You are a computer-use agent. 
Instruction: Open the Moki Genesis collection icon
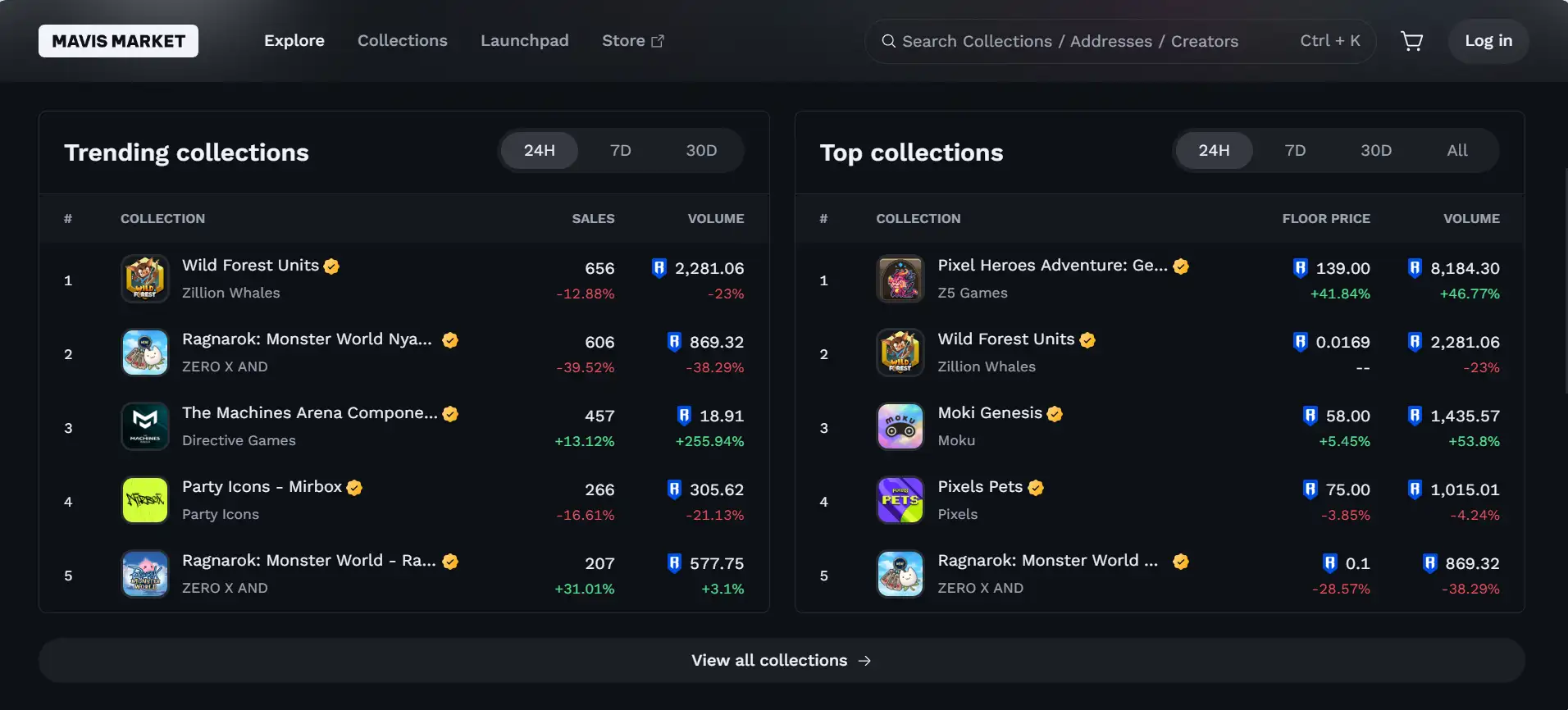[x=900, y=426]
